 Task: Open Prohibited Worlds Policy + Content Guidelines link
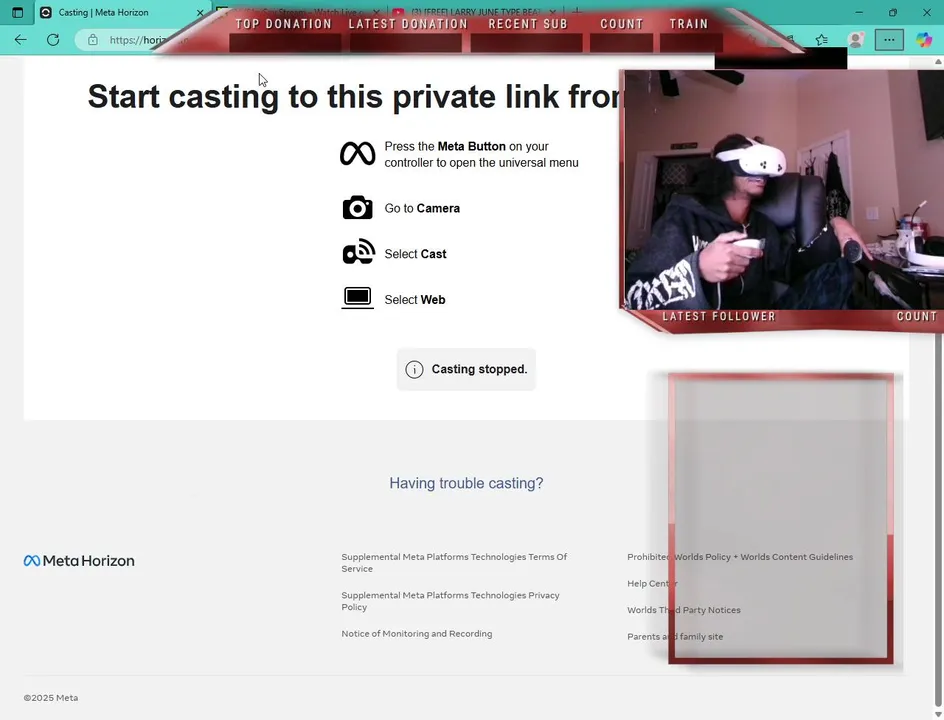740,557
